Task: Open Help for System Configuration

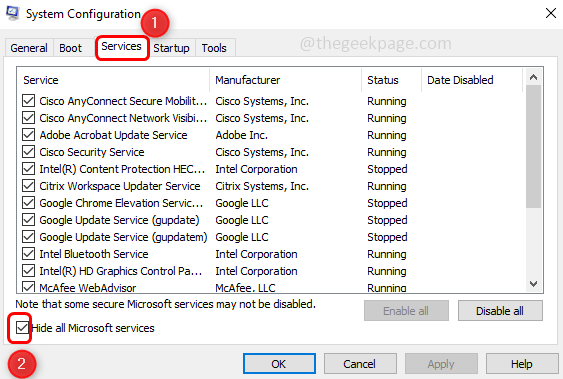Action: coord(522,364)
